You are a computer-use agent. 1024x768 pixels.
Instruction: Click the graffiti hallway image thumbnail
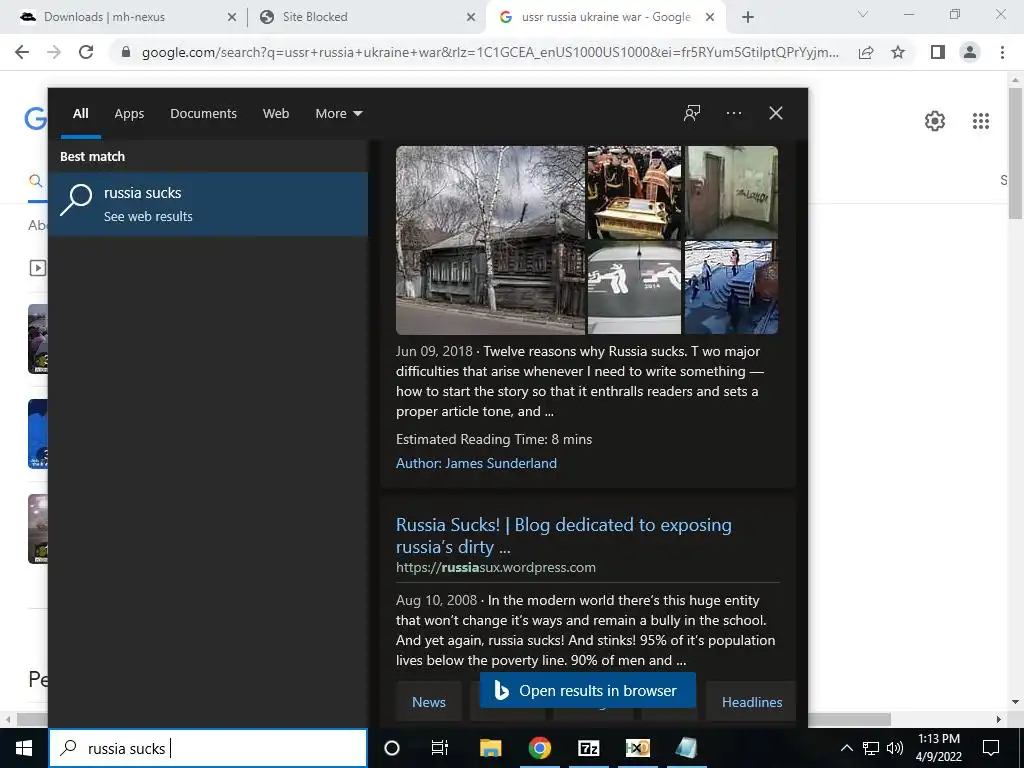pyautogui.click(x=731, y=193)
